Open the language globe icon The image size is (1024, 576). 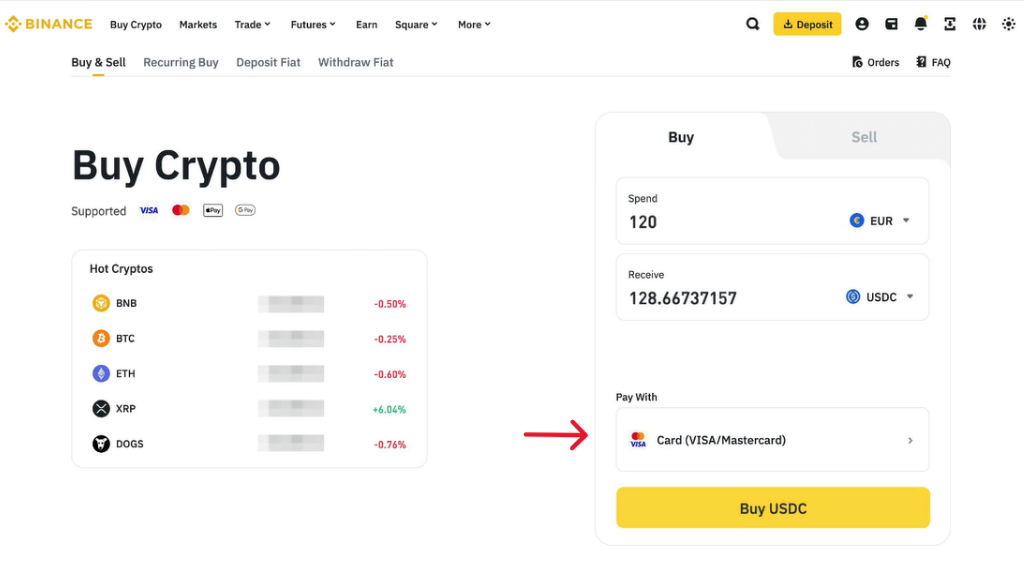tap(980, 24)
